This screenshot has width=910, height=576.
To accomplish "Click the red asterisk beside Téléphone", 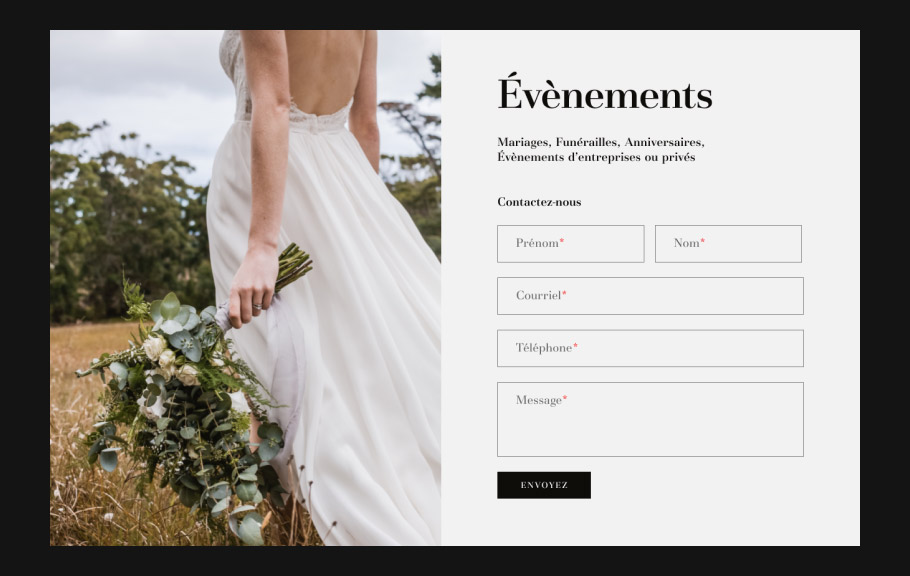I will pos(575,347).
